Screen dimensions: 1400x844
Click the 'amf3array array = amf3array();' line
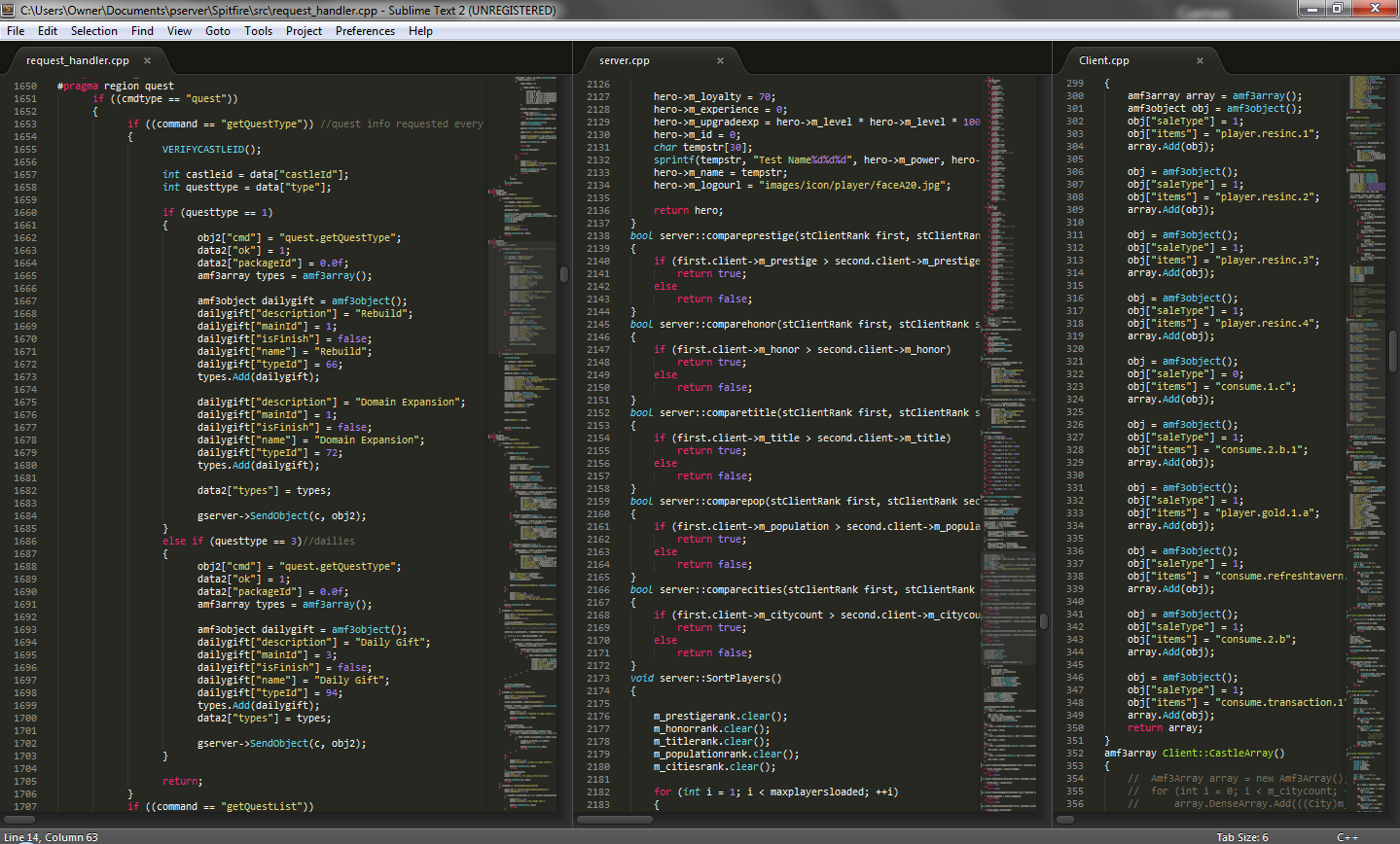1214,95
